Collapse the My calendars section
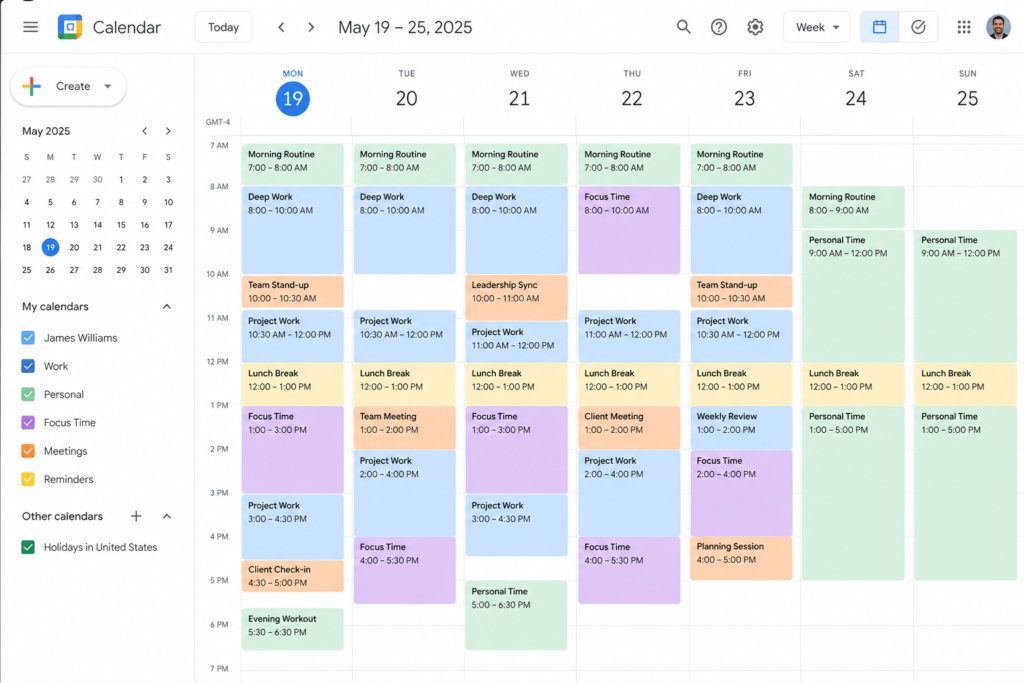Screen dimensions: 1024x683 167,307
